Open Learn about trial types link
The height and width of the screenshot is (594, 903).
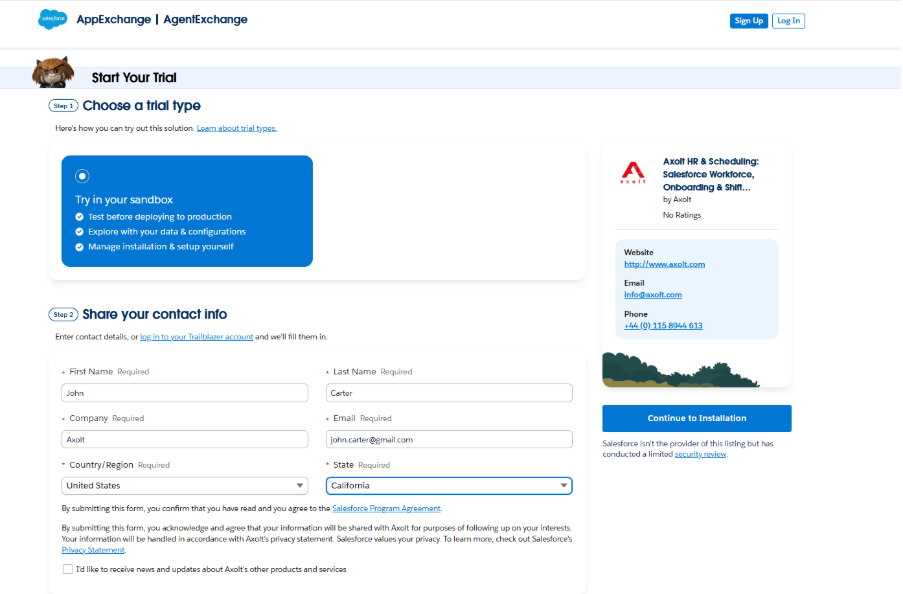pyautogui.click(x=236, y=129)
